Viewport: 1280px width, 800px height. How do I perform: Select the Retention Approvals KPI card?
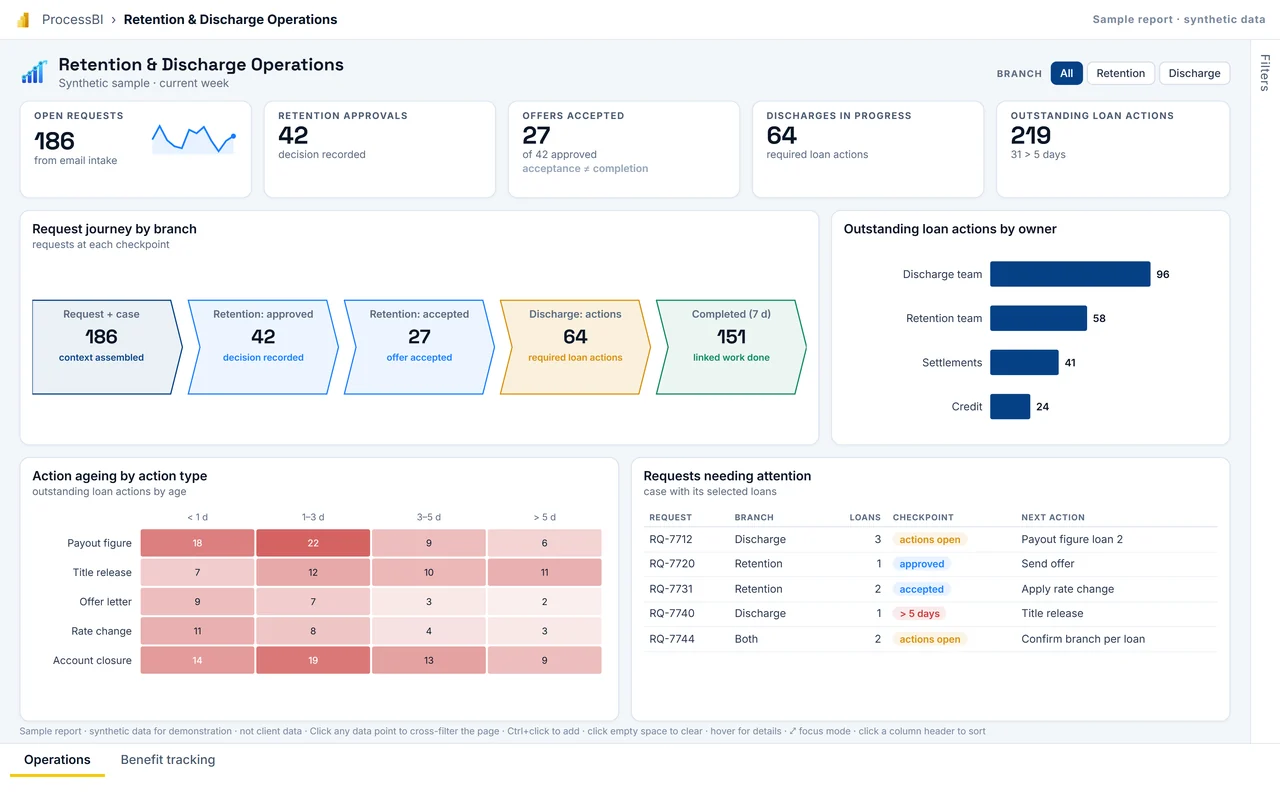click(x=380, y=149)
